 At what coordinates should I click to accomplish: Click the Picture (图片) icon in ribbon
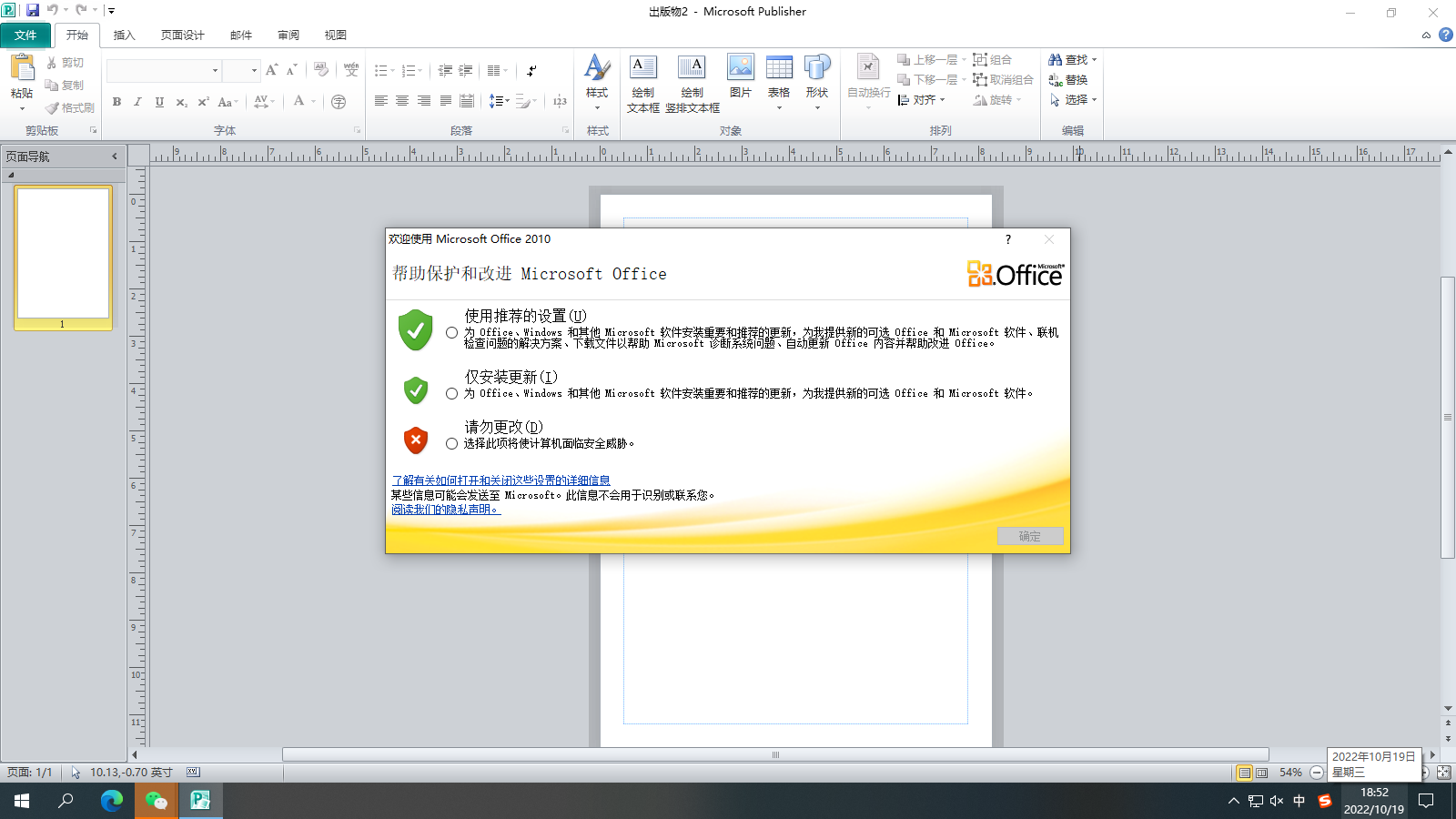740,68
